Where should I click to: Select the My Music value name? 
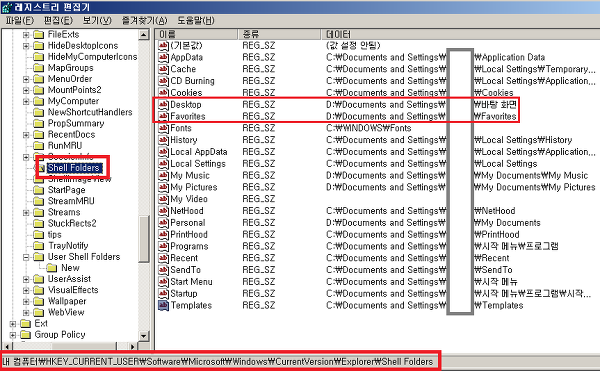click(190, 176)
